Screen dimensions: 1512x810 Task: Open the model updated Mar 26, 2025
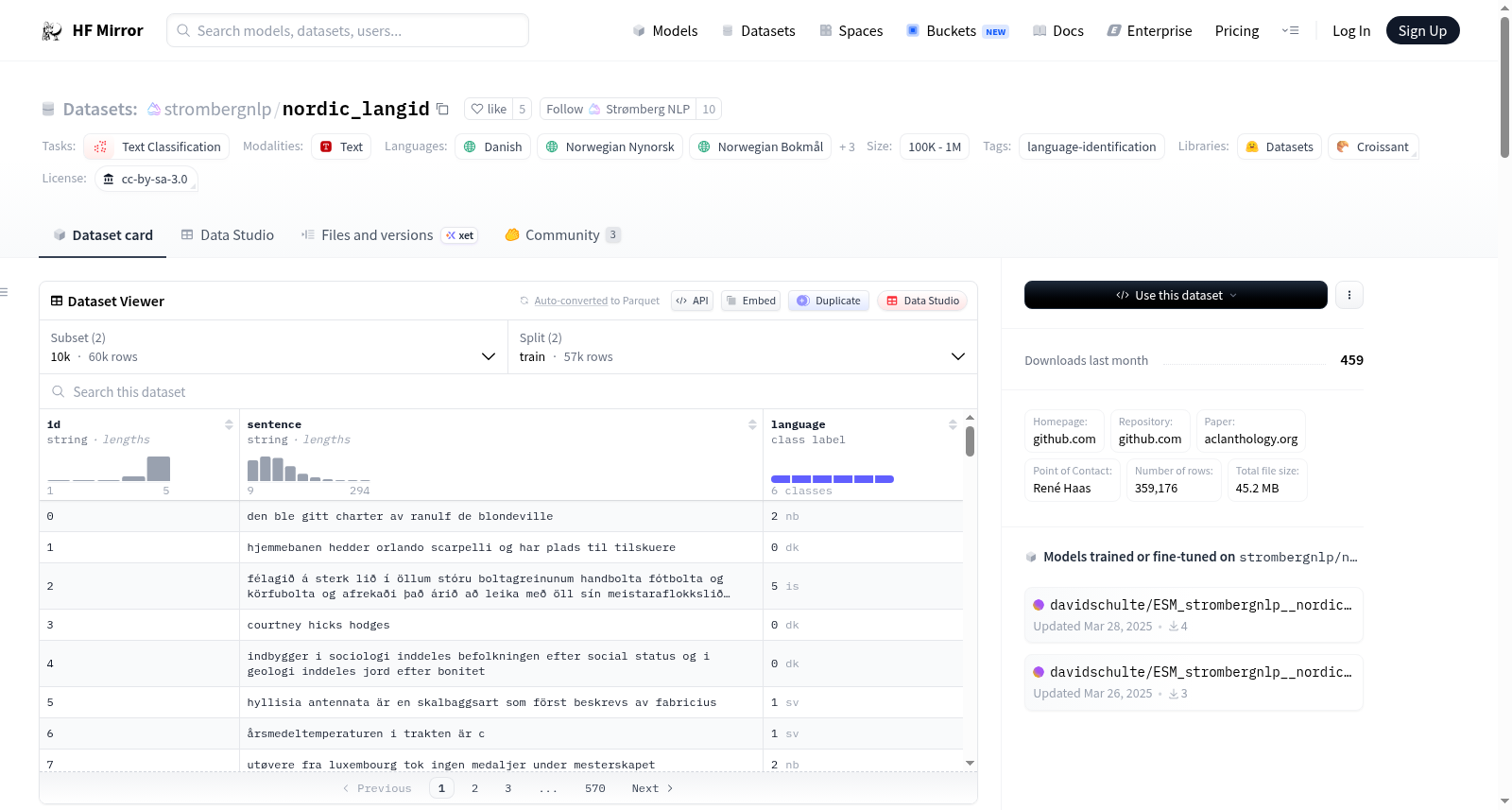(1194, 681)
